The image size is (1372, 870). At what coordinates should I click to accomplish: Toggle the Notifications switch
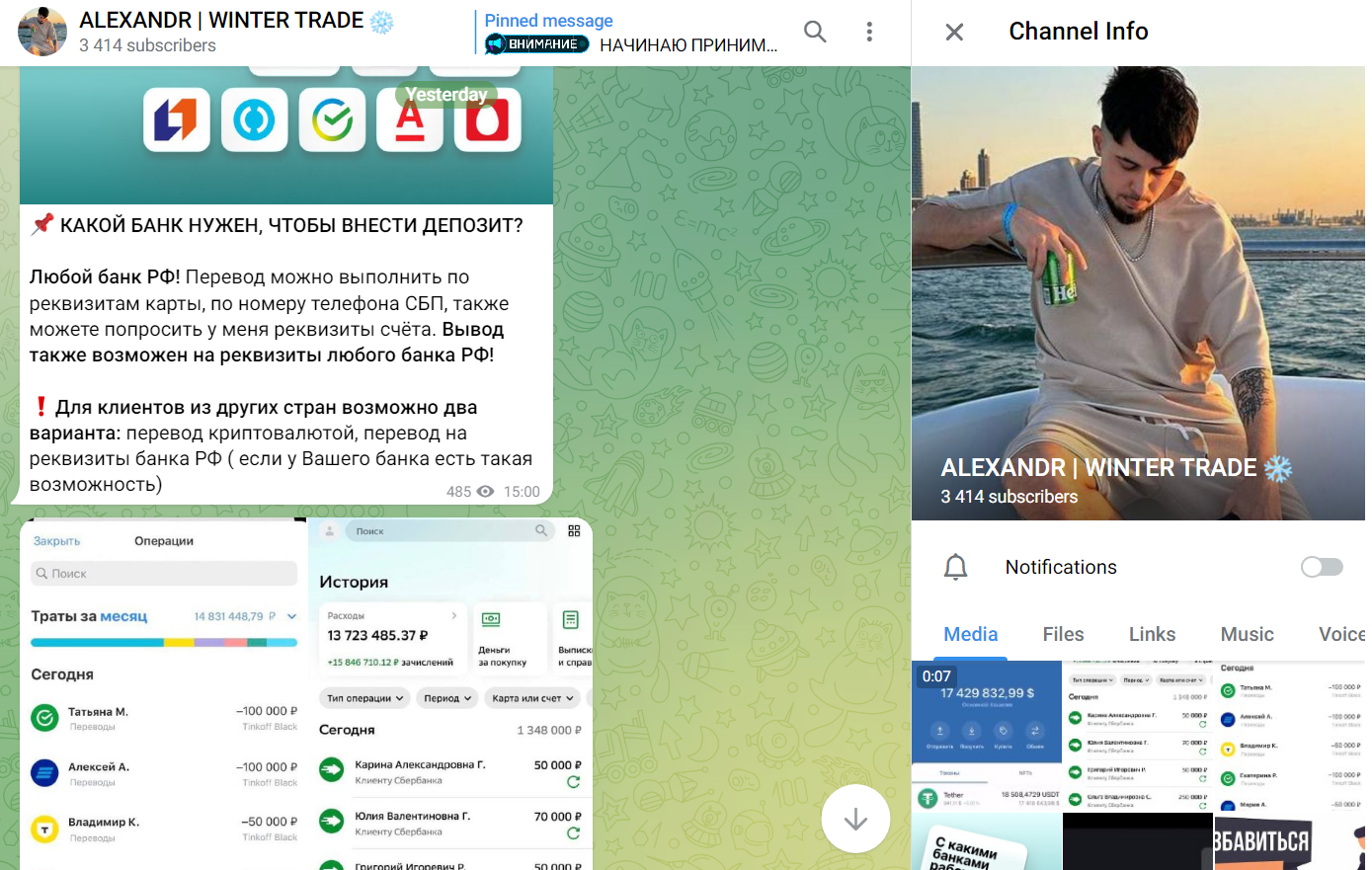tap(1322, 567)
